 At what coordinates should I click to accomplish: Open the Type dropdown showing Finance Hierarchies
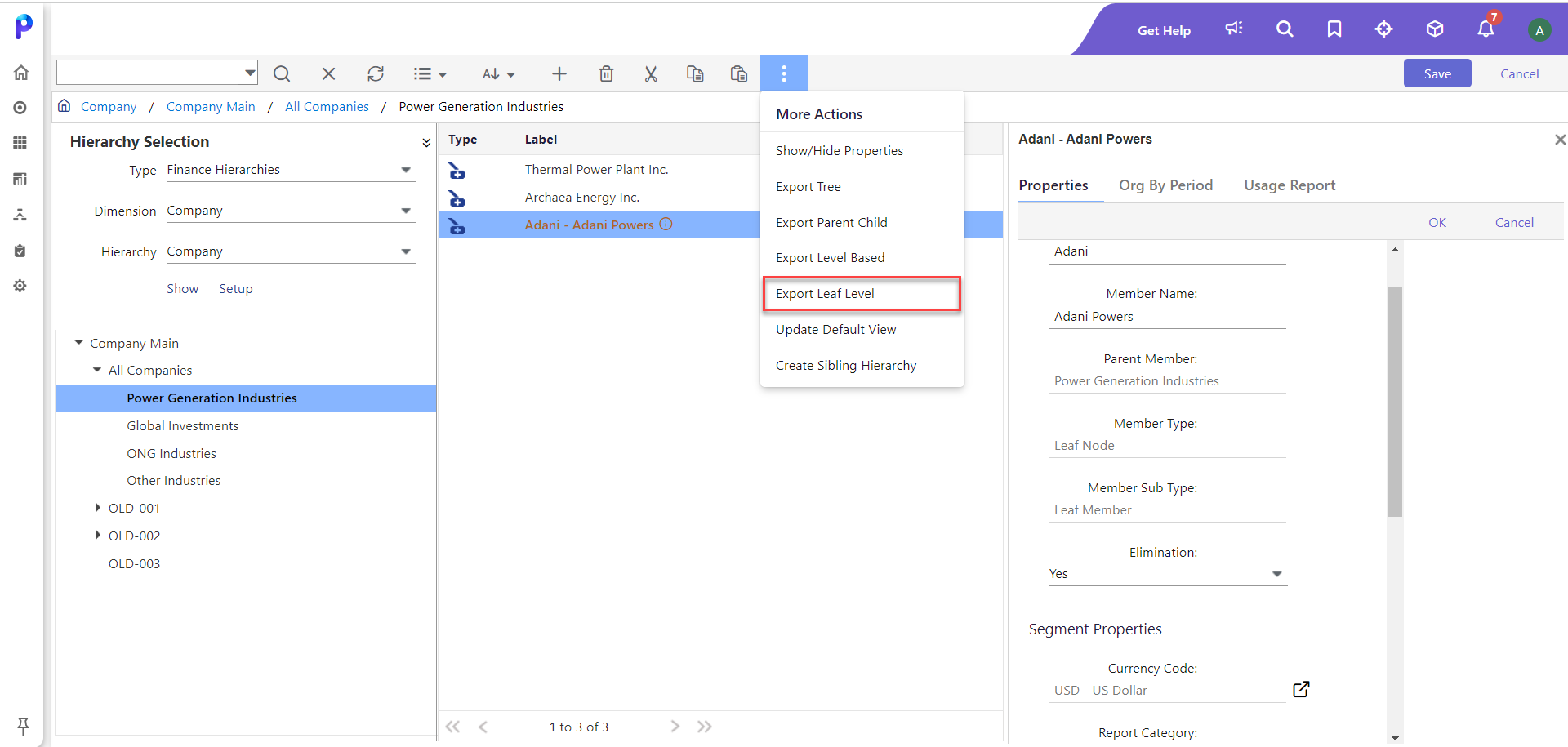coord(291,170)
